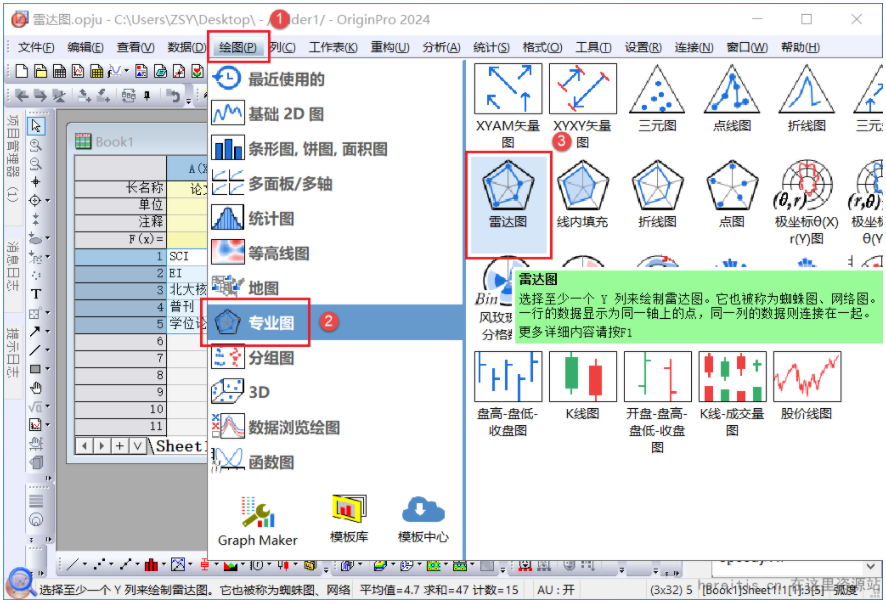
Task: Select row header 6 in Book1
Action: tap(120, 341)
